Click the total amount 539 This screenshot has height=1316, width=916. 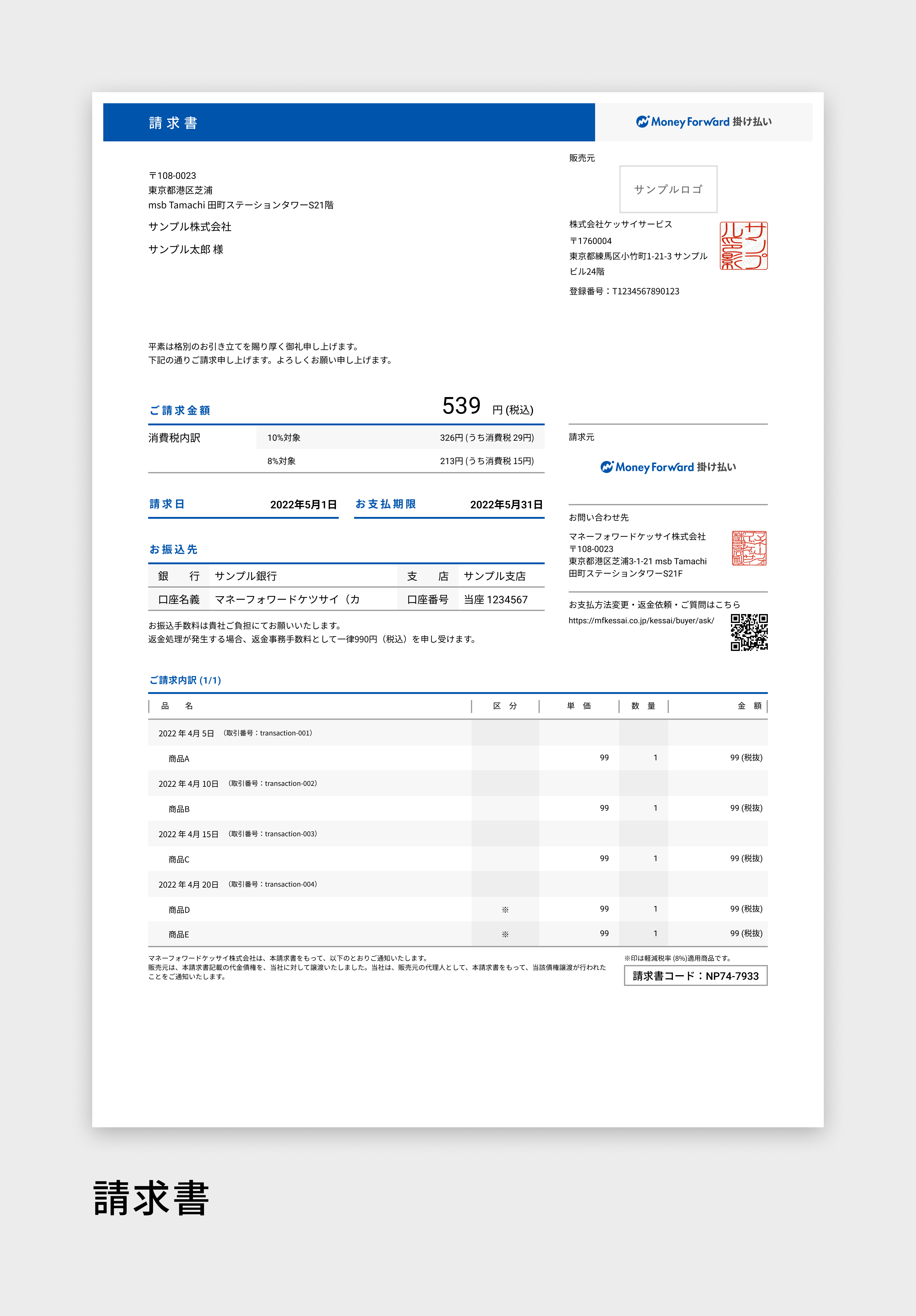click(x=461, y=406)
